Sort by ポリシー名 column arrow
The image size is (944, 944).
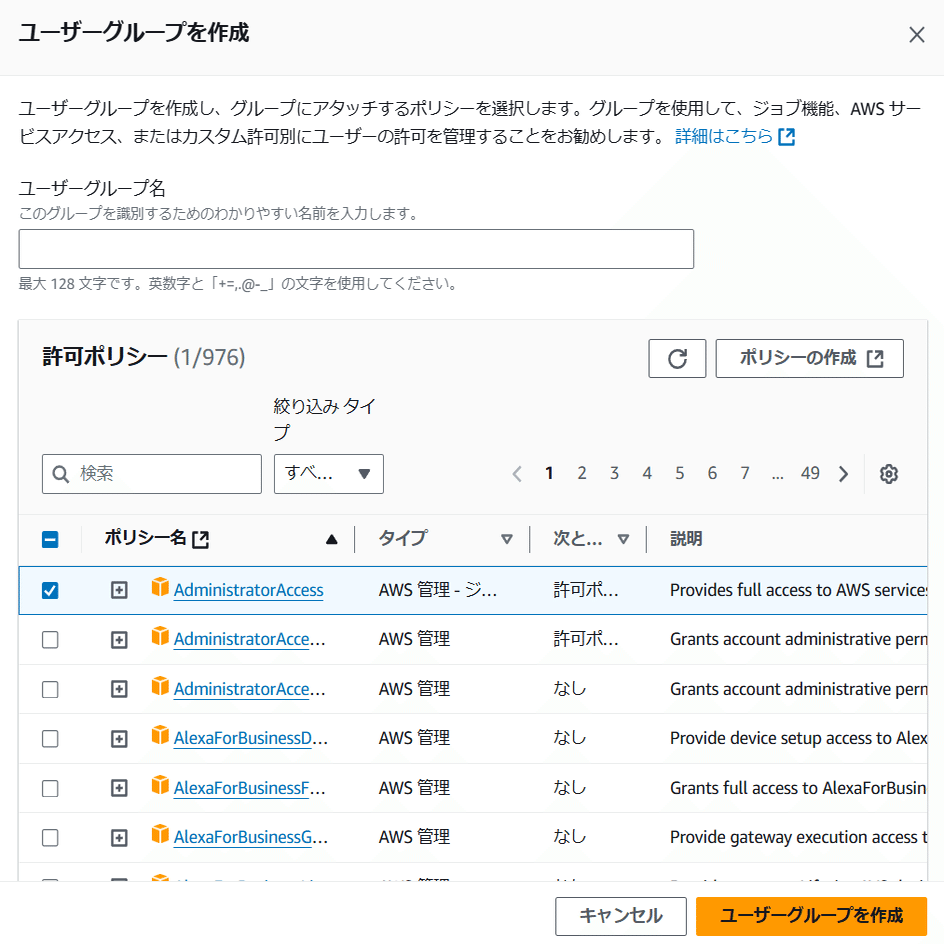pyautogui.click(x=331, y=539)
